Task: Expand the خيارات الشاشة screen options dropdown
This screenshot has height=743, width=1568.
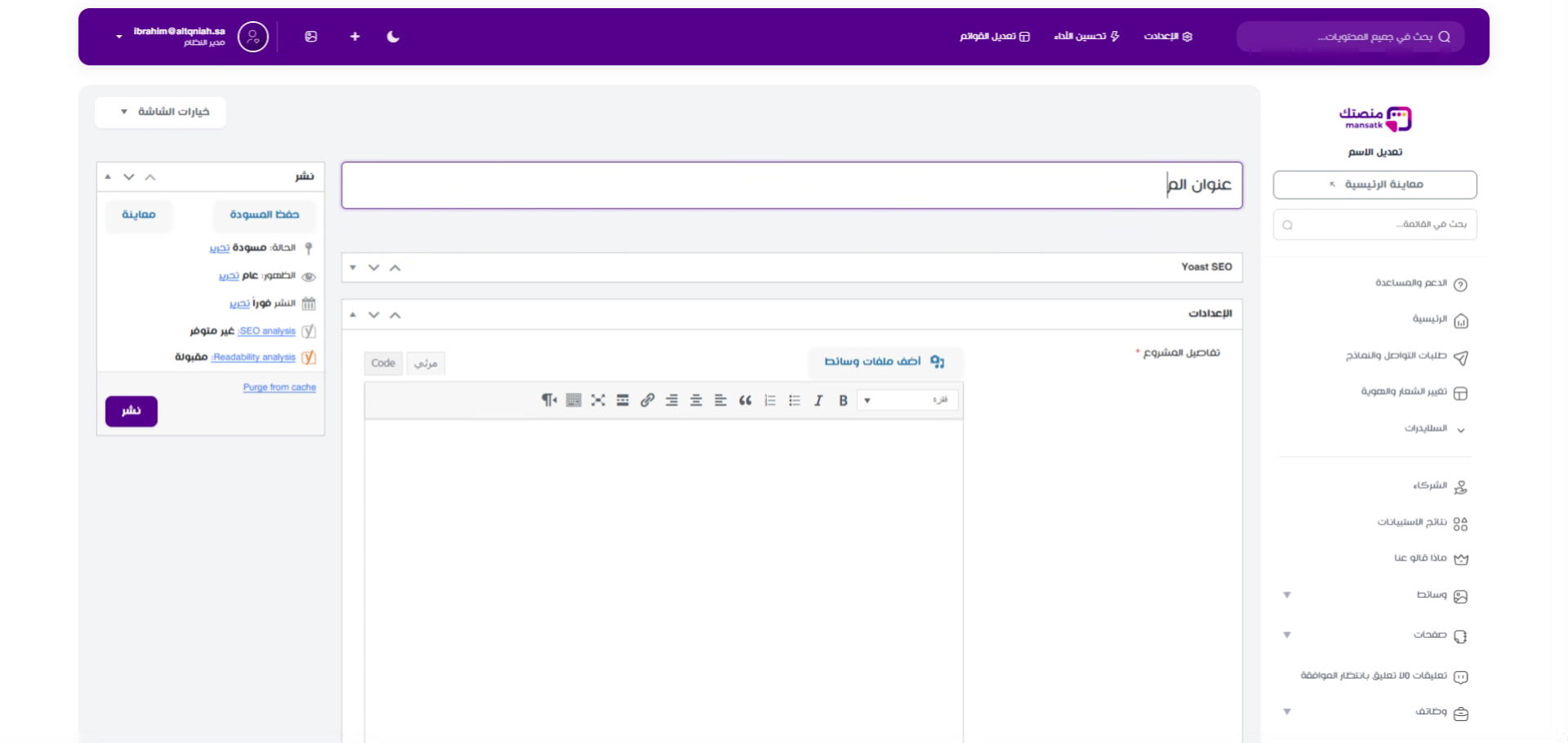Action: (161, 112)
